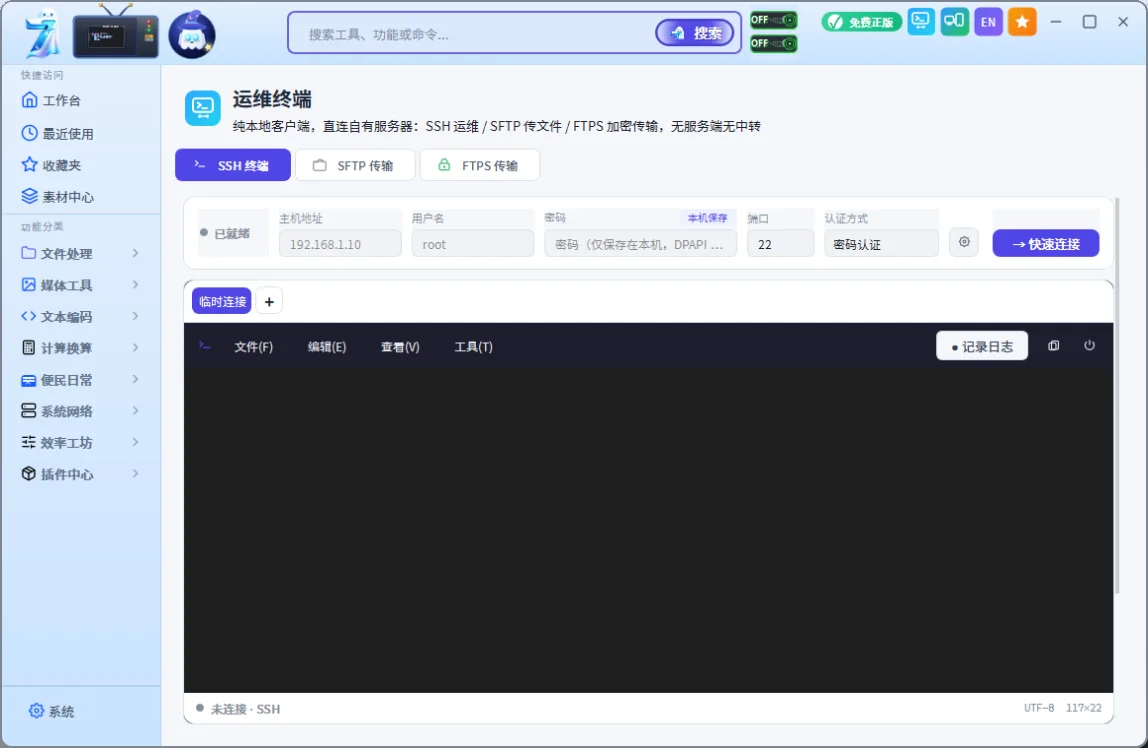Click the vertical scrollbar on the right edge
Screen dimensions: 1148x748
point(1117,395)
